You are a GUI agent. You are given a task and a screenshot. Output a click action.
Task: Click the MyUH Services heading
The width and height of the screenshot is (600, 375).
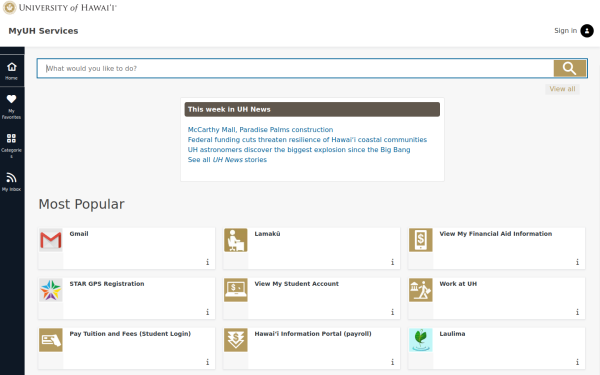pos(43,31)
